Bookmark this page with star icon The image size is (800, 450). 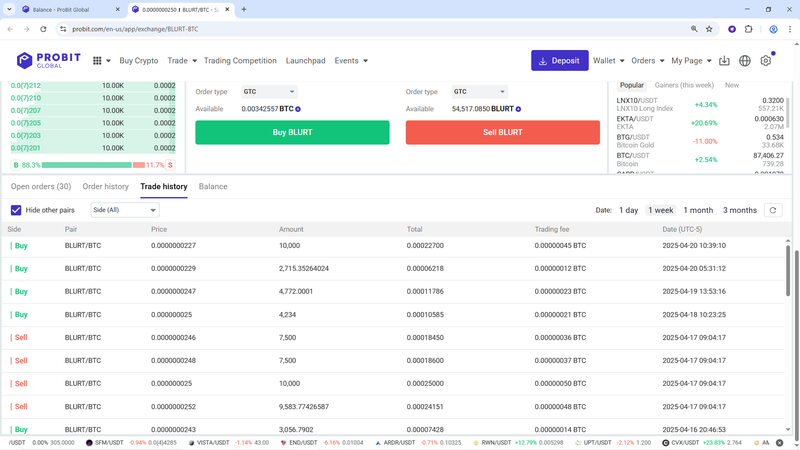point(709,29)
